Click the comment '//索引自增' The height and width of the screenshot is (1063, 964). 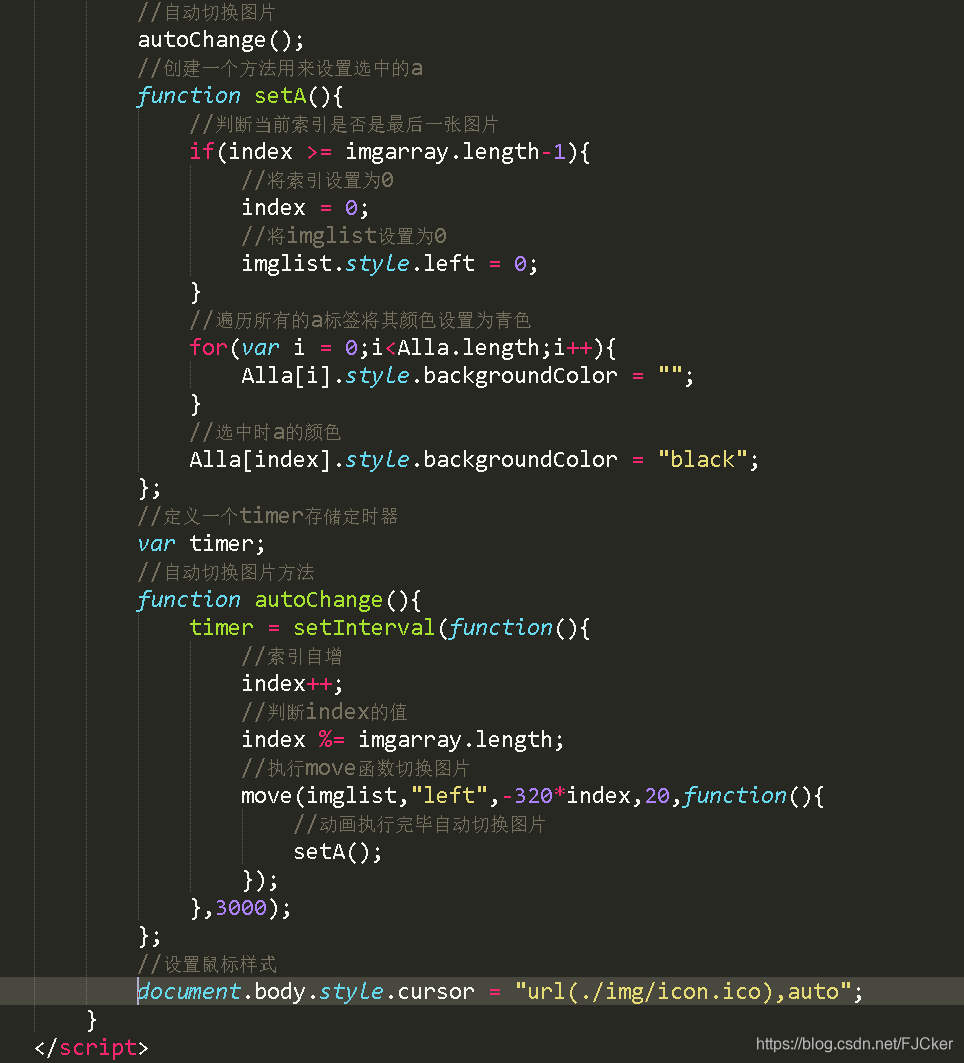(x=292, y=656)
